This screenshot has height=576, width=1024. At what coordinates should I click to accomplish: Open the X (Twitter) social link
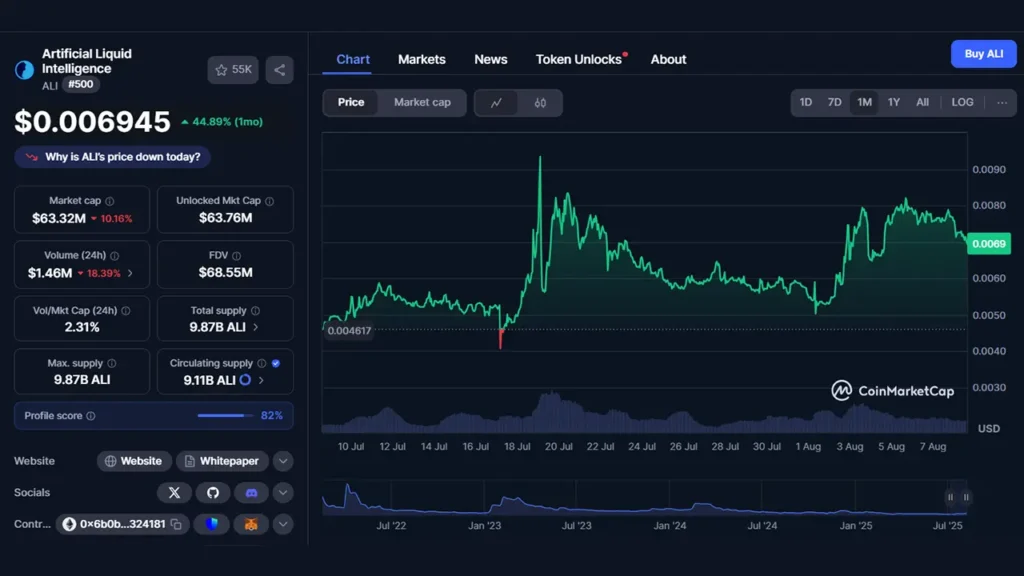click(174, 492)
